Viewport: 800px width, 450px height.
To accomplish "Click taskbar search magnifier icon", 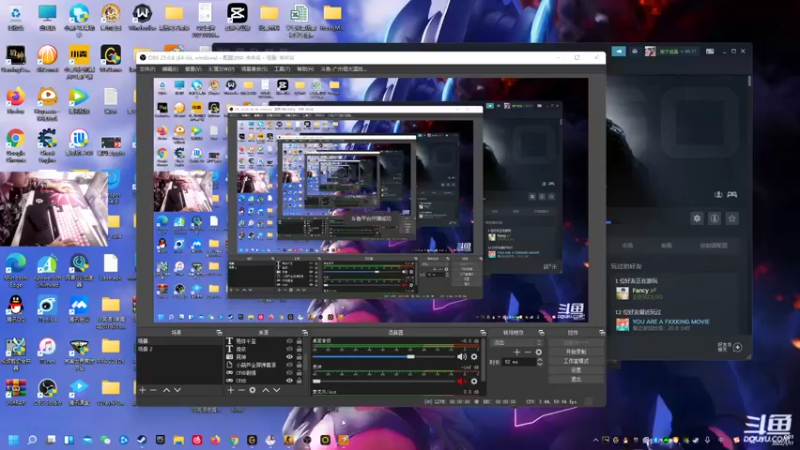I will point(32,439).
